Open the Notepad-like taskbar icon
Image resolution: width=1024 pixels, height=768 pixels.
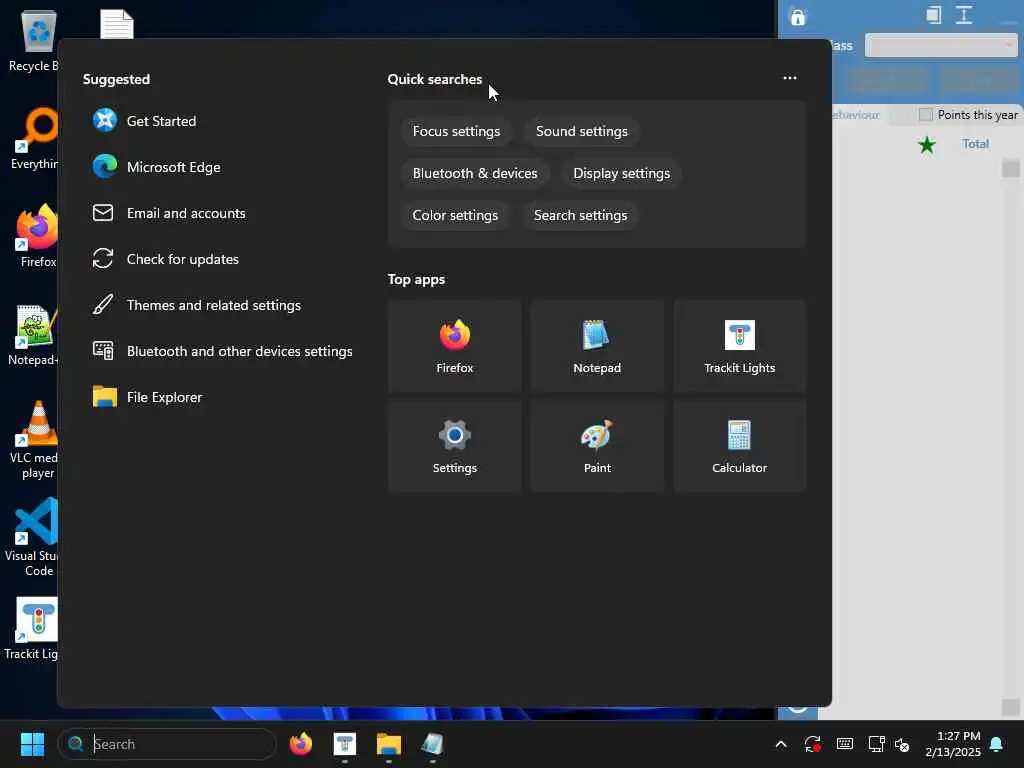pyautogui.click(x=432, y=744)
